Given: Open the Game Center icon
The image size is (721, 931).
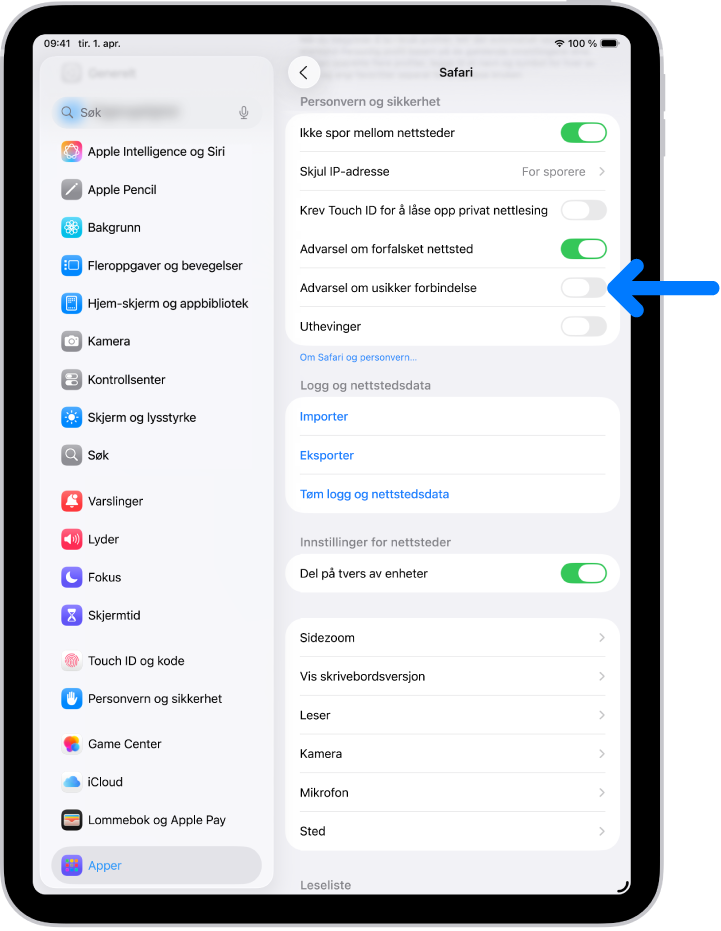Looking at the screenshot, I should [x=71, y=744].
